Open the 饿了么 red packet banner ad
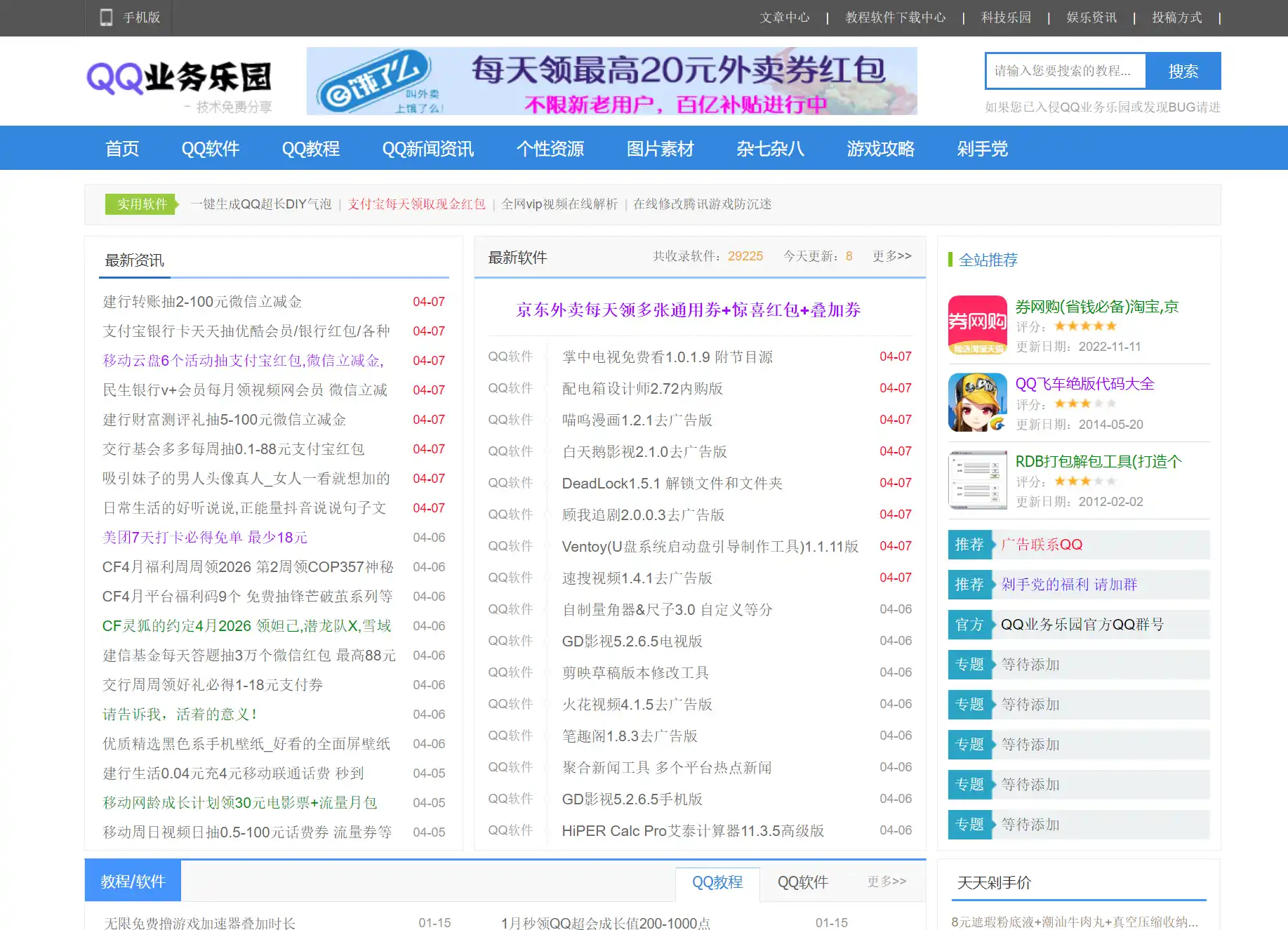 coord(611,81)
